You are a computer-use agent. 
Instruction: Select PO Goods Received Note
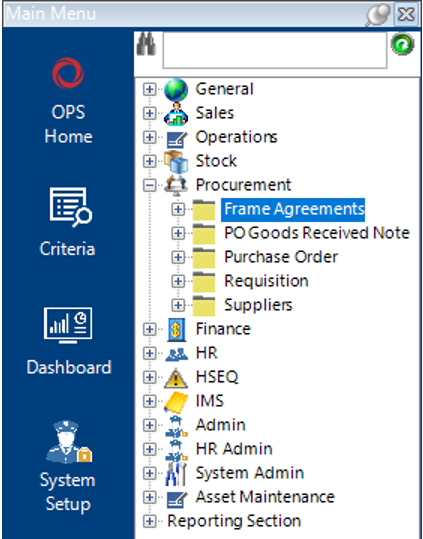click(x=317, y=233)
